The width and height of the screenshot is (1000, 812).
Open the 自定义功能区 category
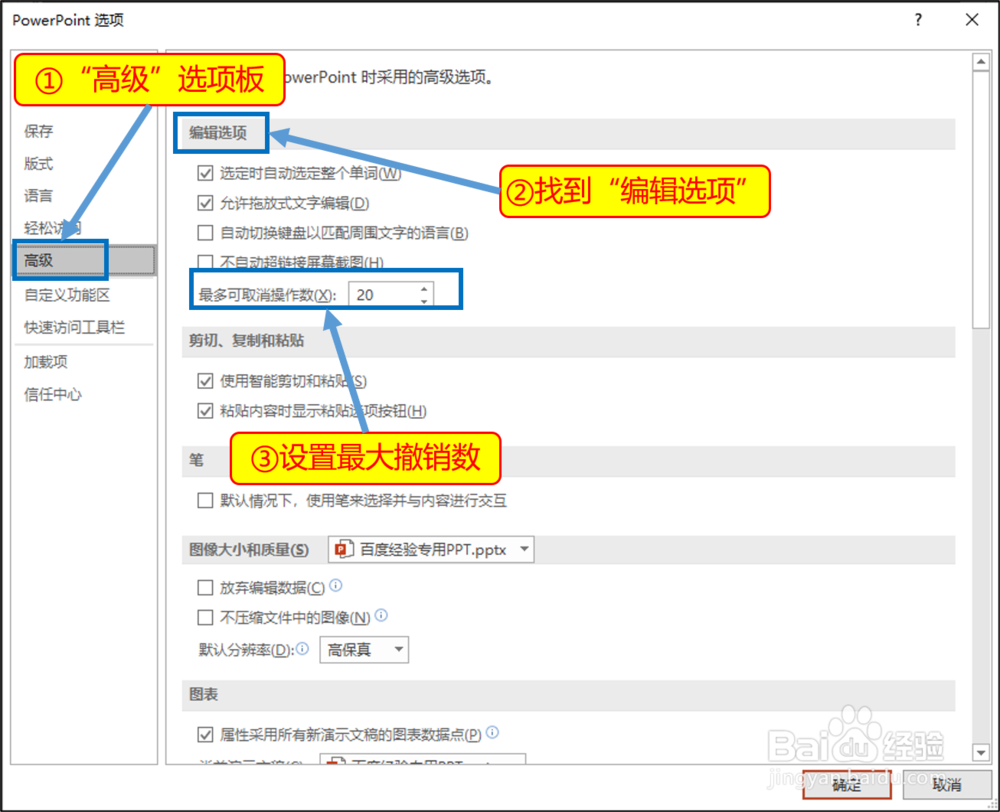pos(67,295)
